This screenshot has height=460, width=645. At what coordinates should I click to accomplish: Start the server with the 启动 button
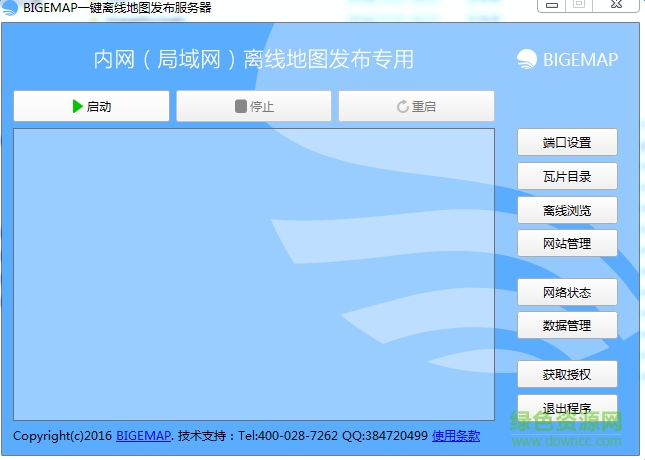click(x=91, y=106)
